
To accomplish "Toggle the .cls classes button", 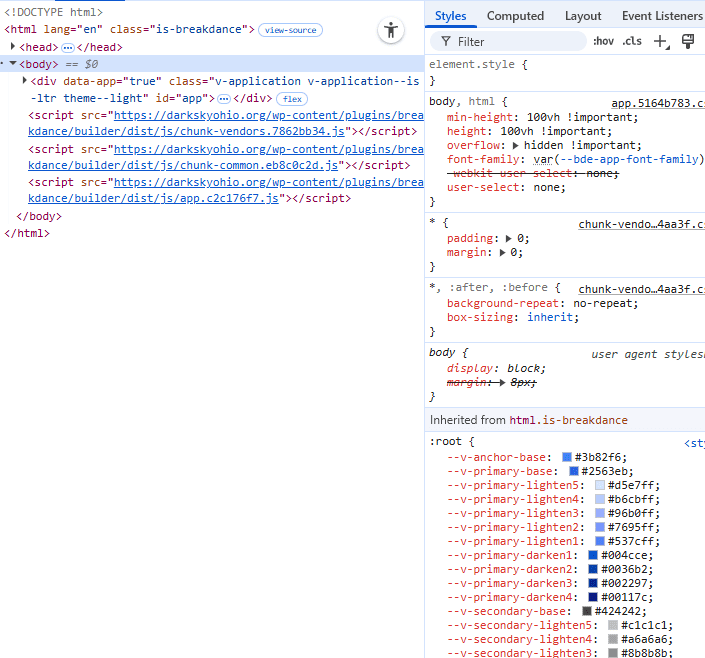I will click(632, 41).
